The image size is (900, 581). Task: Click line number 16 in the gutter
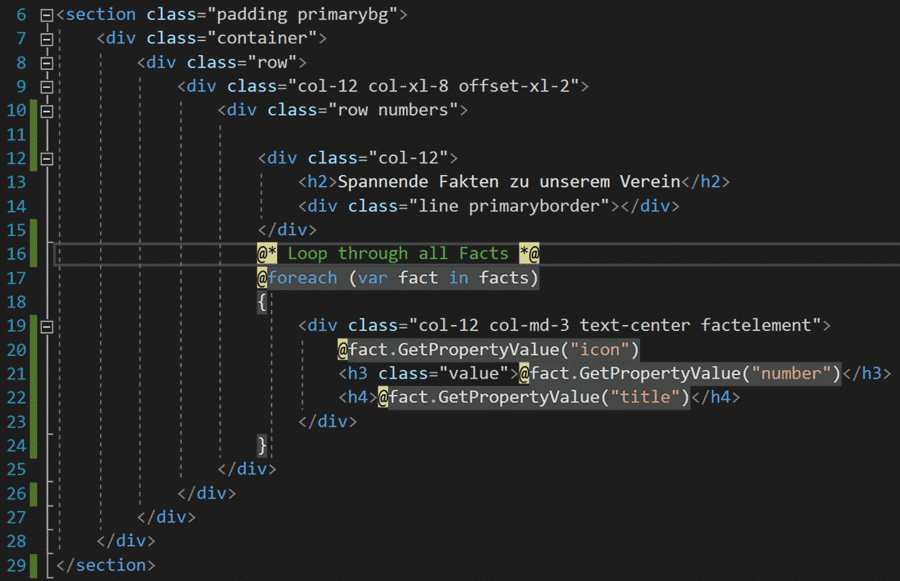(x=17, y=254)
